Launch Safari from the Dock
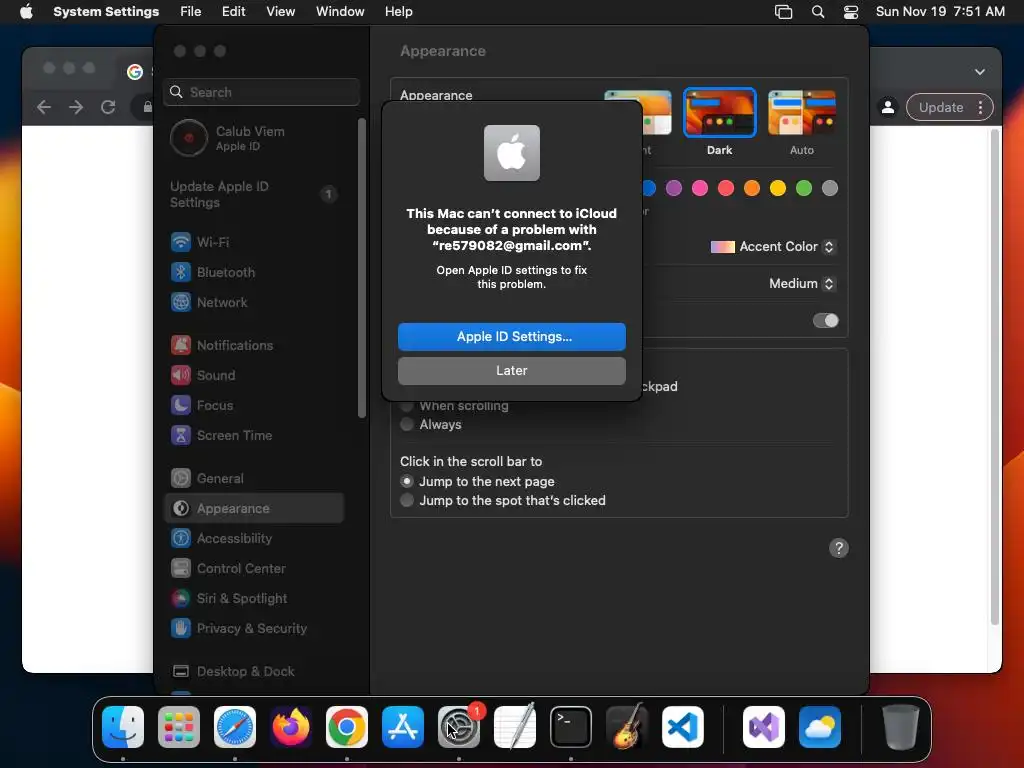Viewport: 1024px width, 768px height. tap(235, 727)
